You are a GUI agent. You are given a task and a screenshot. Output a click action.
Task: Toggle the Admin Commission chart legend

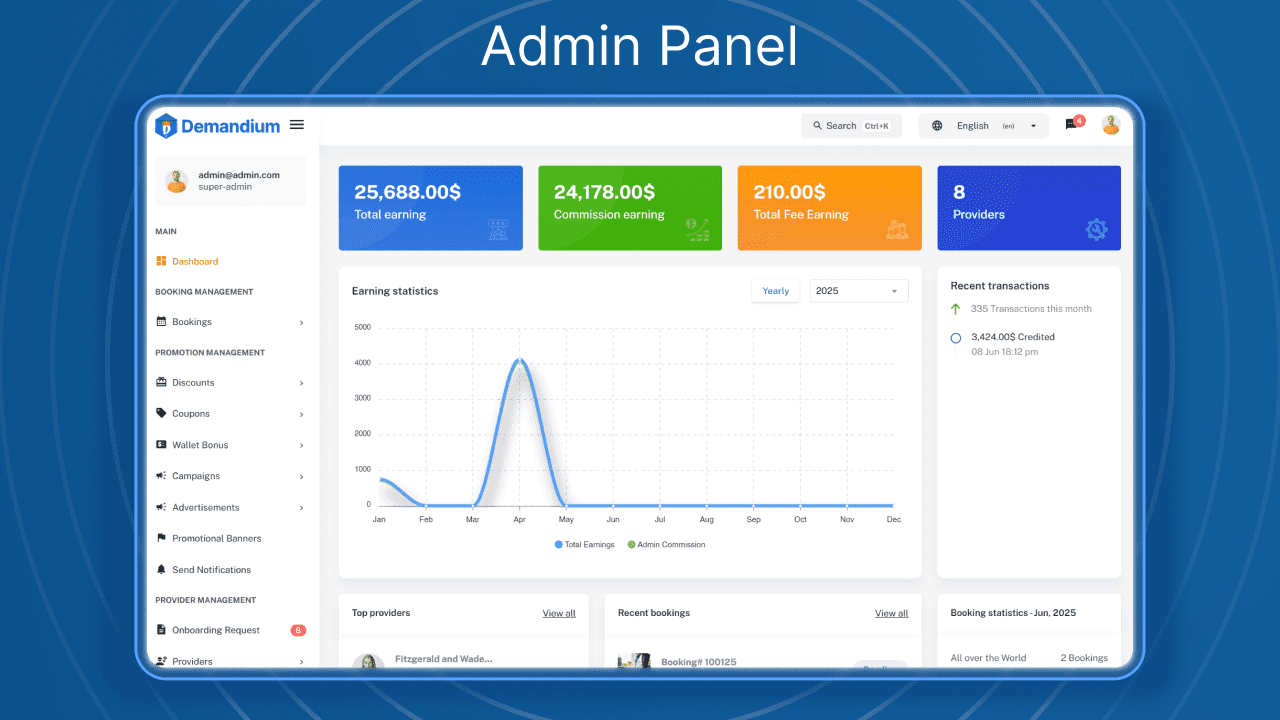[666, 544]
